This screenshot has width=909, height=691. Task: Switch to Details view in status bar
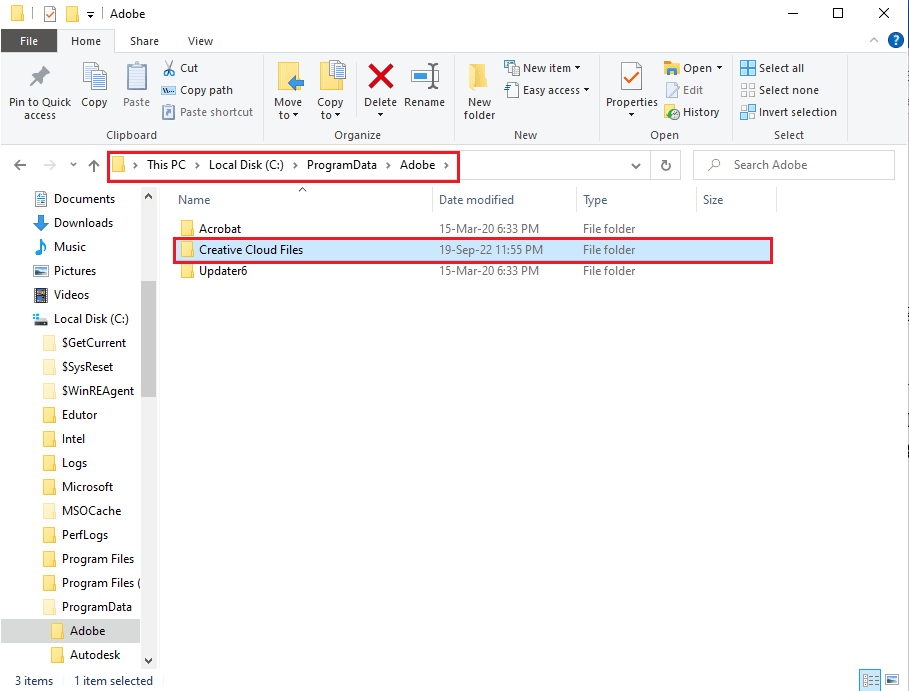point(870,679)
